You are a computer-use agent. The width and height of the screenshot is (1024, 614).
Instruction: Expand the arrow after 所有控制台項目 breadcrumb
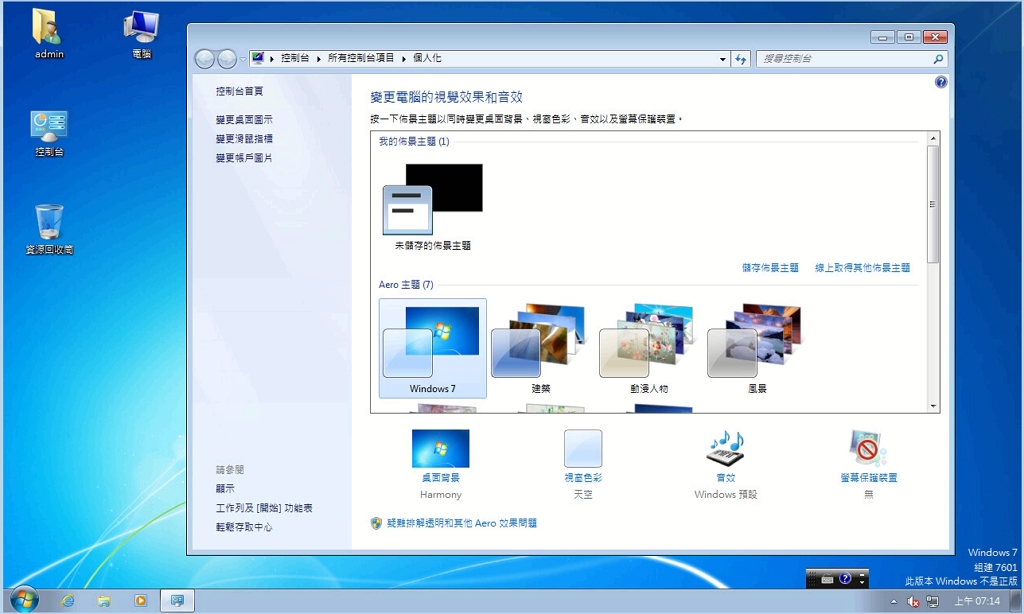pos(404,59)
